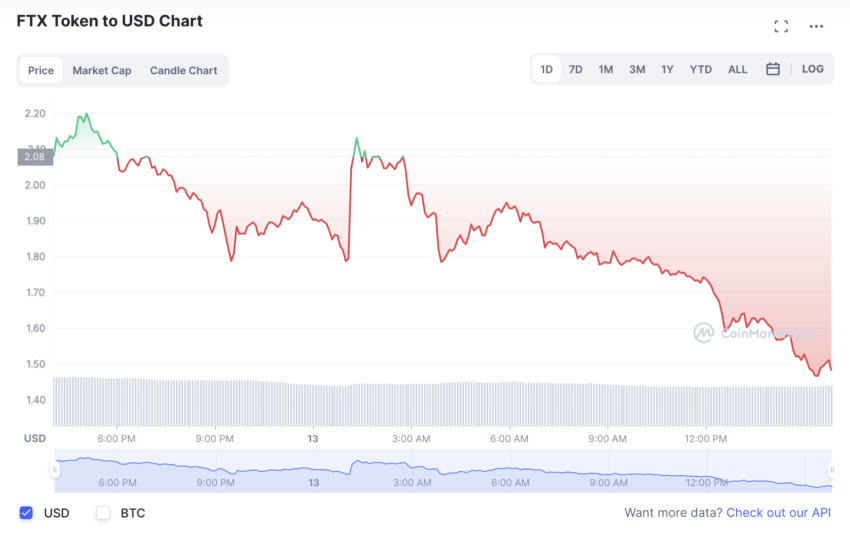Select the 1M time range
The image size is (850, 540).
coord(606,69)
